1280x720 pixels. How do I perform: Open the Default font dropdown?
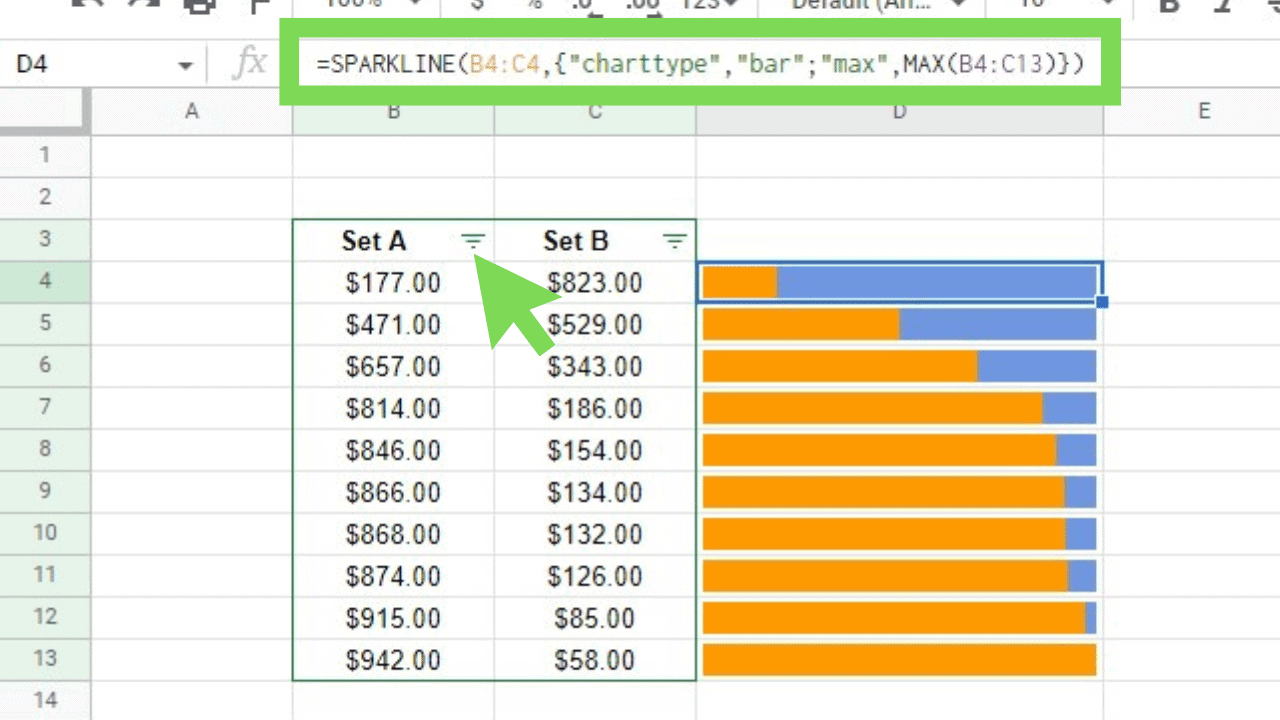click(875, 5)
